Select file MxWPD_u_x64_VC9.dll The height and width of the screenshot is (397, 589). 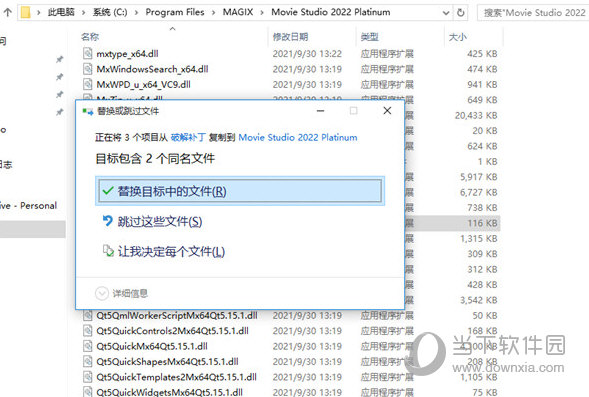pyautogui.click(x=143, y=85)
